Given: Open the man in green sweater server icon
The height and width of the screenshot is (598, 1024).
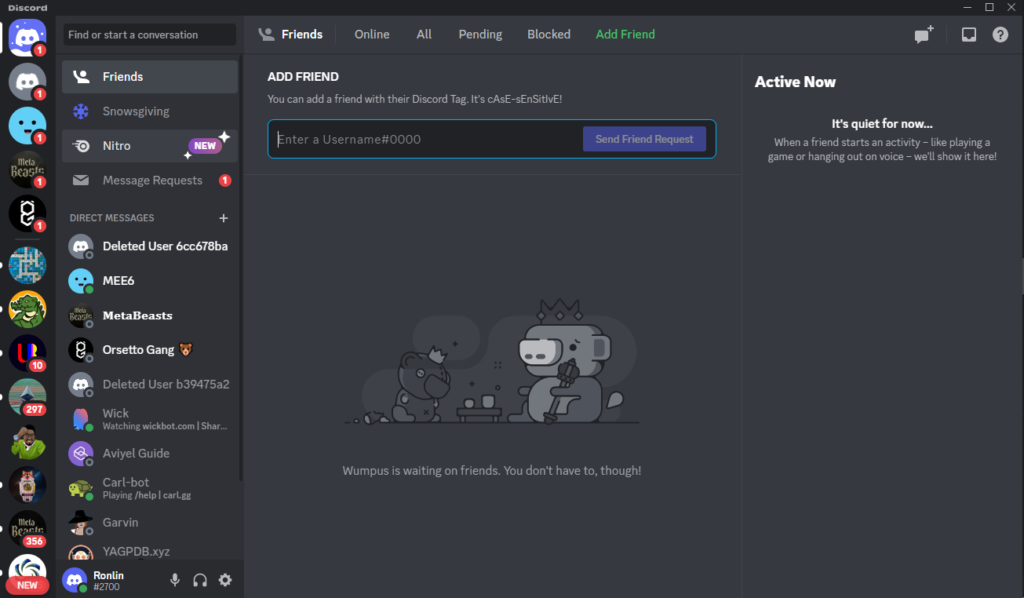Looking at the screenshot, I should pos(27,441).
